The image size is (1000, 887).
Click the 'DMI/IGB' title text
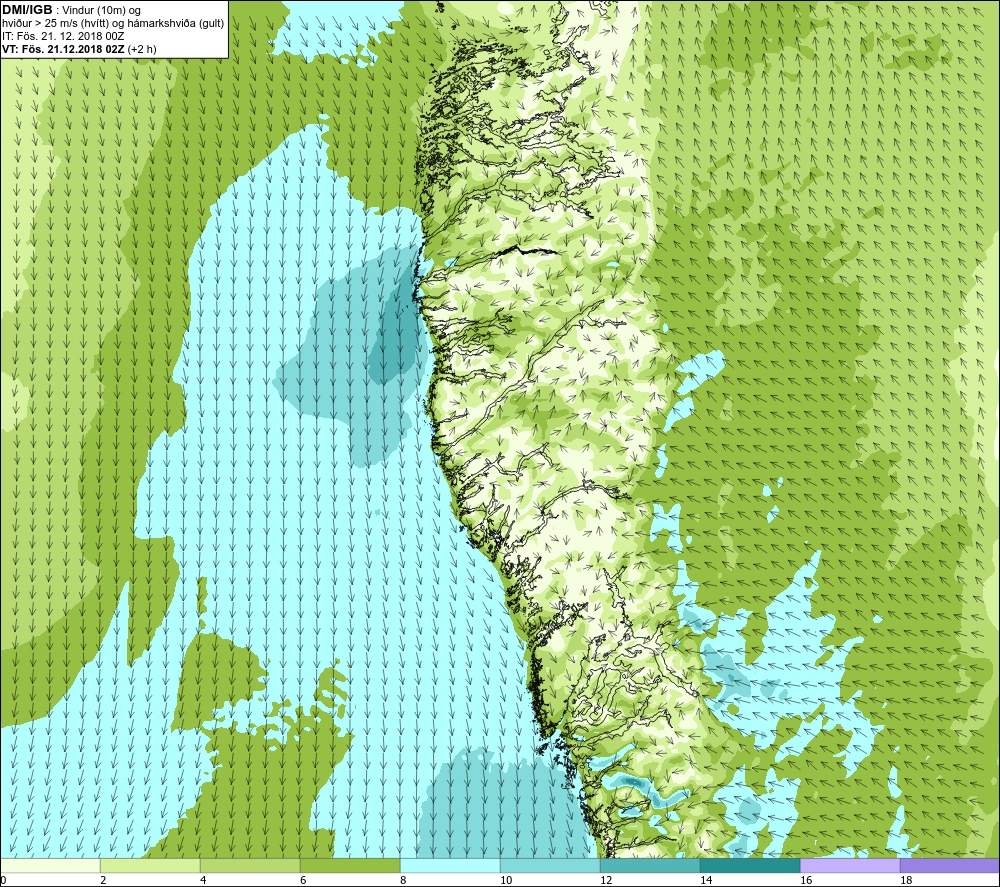(27, 10)
